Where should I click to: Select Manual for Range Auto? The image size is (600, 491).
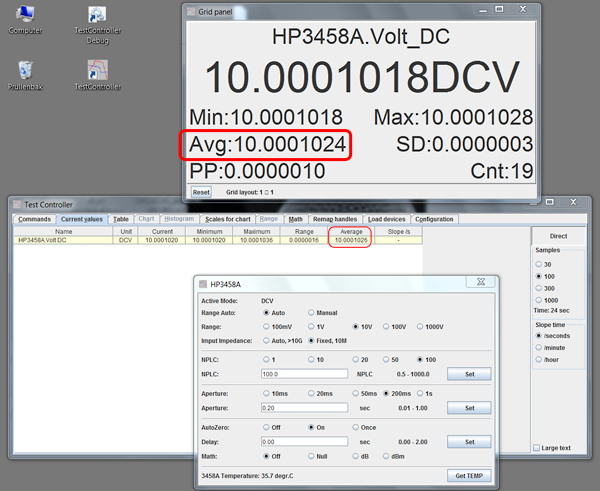[311, 313]
